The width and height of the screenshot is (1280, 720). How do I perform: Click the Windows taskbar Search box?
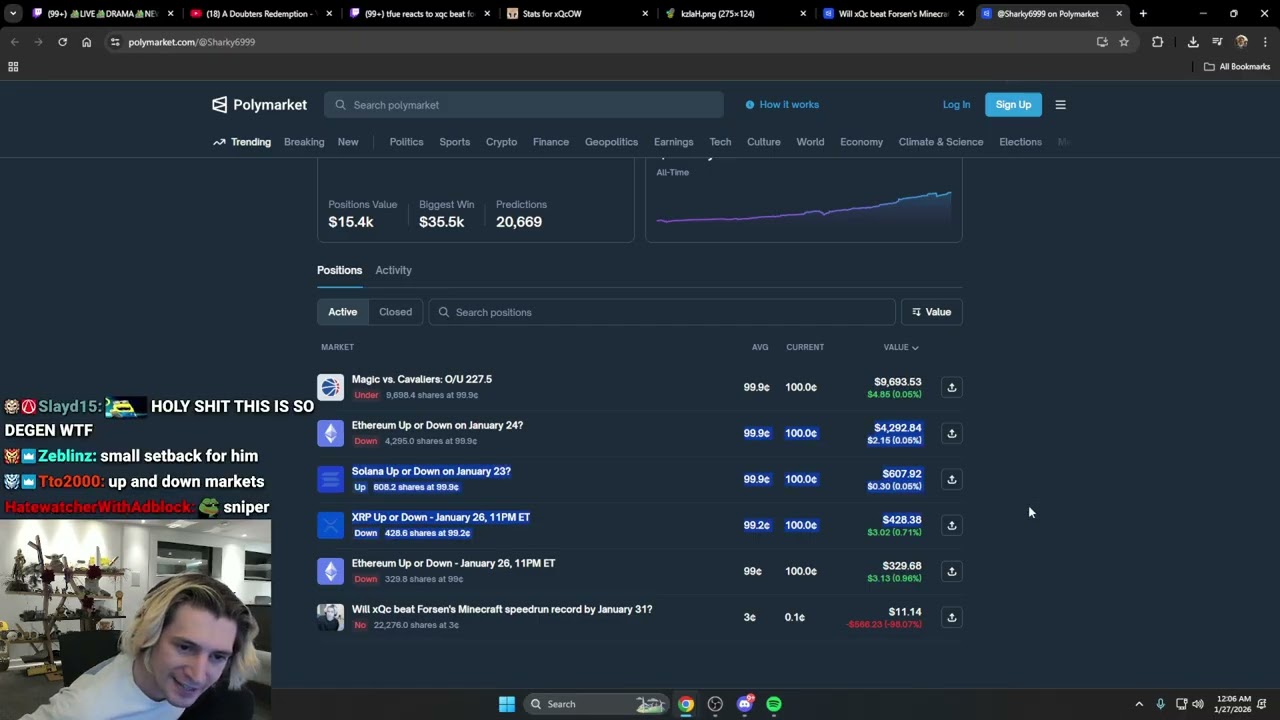click(x=595, y=704)
